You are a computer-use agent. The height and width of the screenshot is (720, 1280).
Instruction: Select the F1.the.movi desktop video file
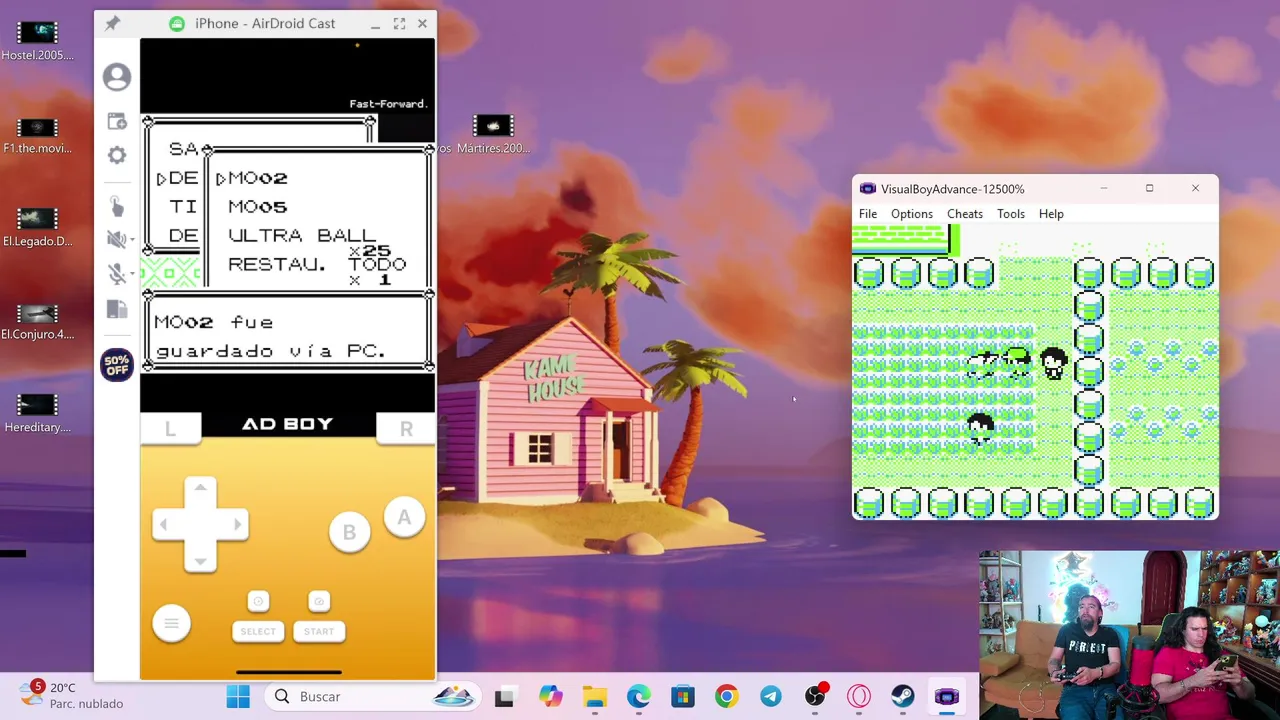click(38, 136)
